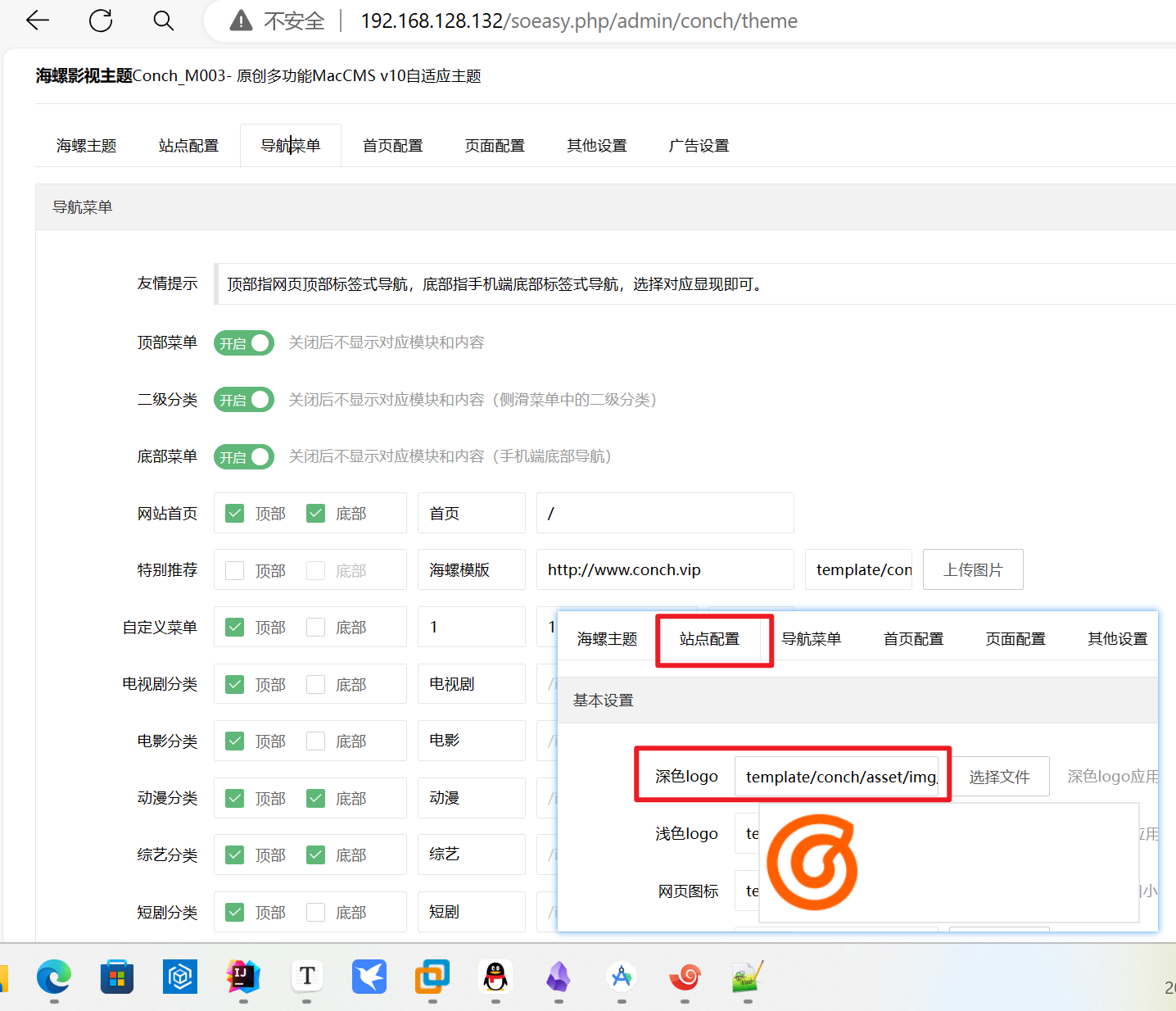Uncheck 顶部 for 动漫分类
The image size is (1176, 1011).
[235, 798]
